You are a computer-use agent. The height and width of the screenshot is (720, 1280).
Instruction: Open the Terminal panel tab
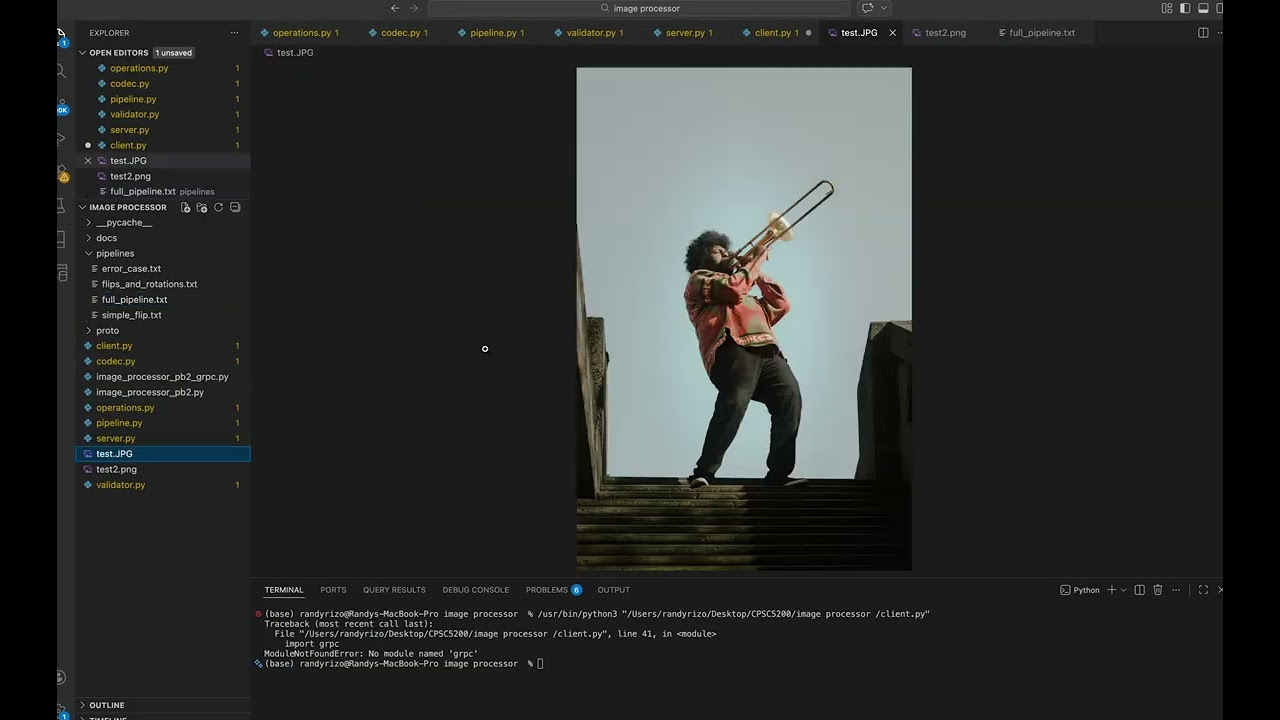(284, 590)
